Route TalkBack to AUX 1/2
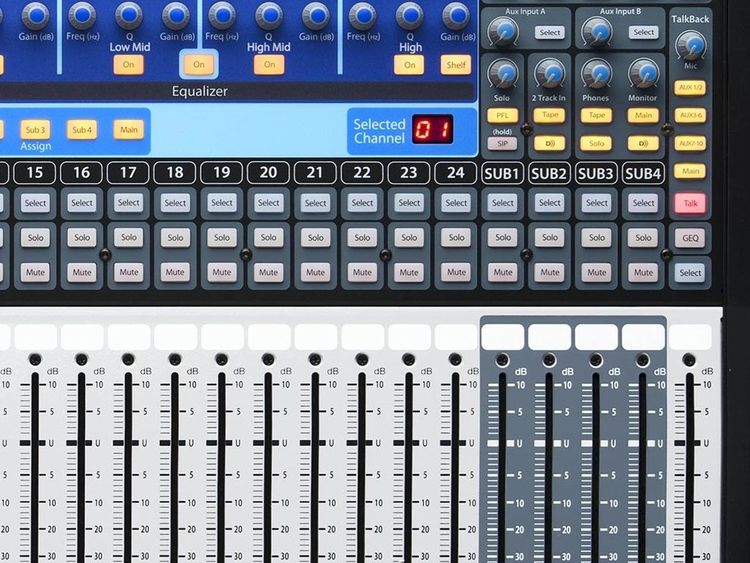Screen dimensions: 750x563 point(690,88)
